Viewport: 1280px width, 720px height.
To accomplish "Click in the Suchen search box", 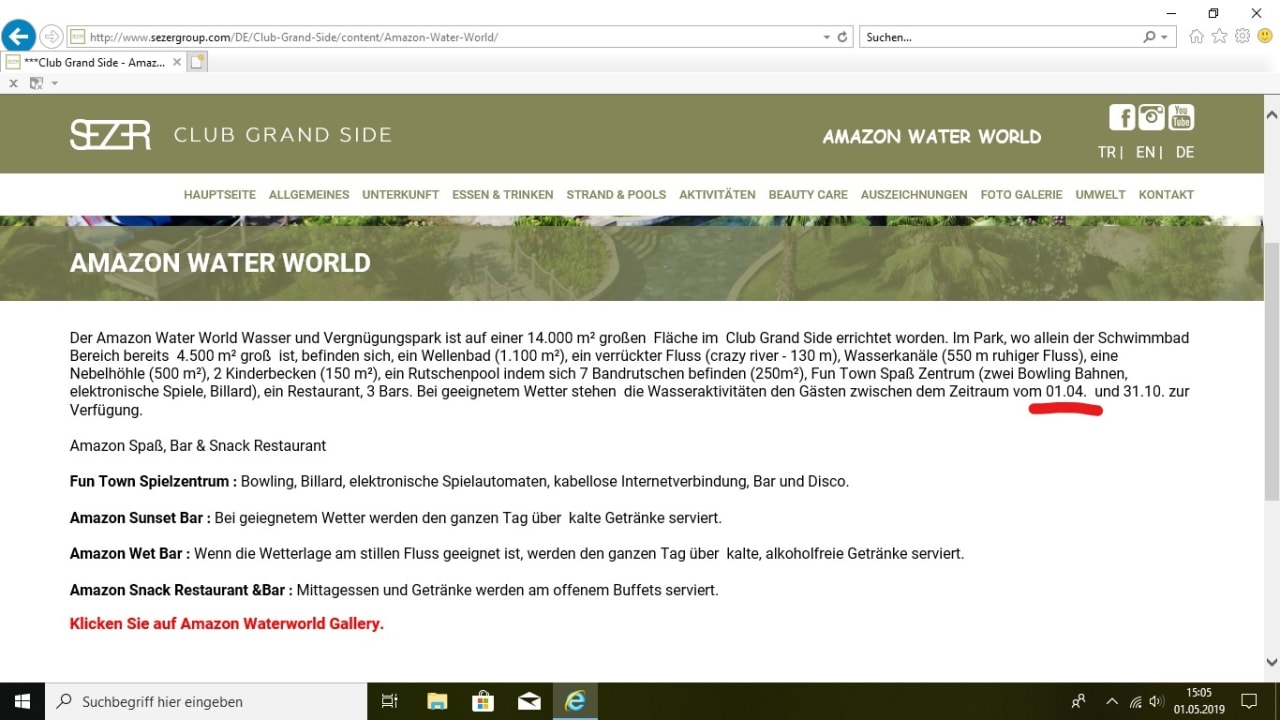I will point(1000,37).
